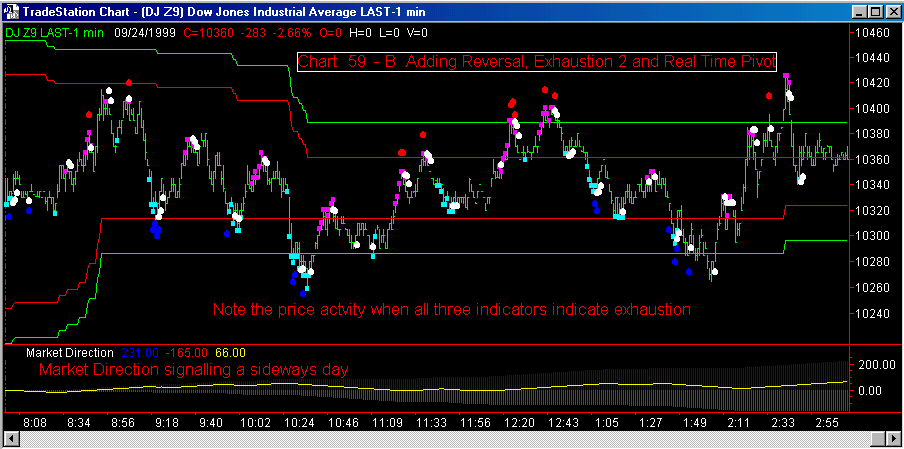Click the horizontal scrollbar left arrow

pyautogui.click(x=11, y=439)
